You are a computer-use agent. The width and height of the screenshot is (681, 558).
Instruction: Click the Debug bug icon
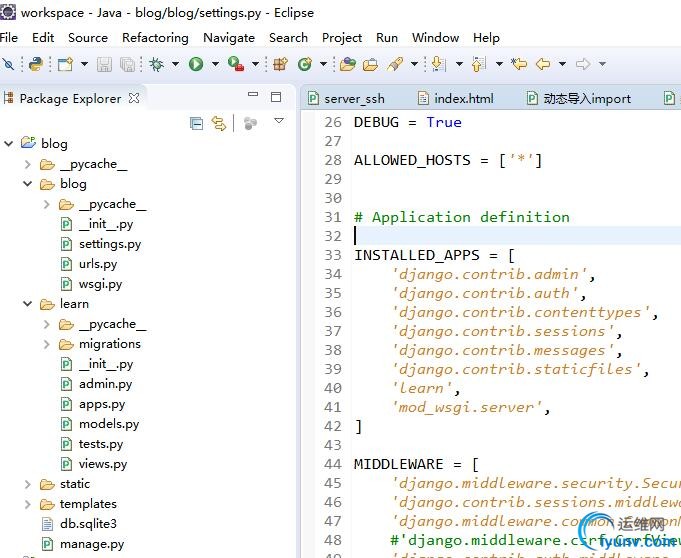pyautogui.click(x=157, y=64)
